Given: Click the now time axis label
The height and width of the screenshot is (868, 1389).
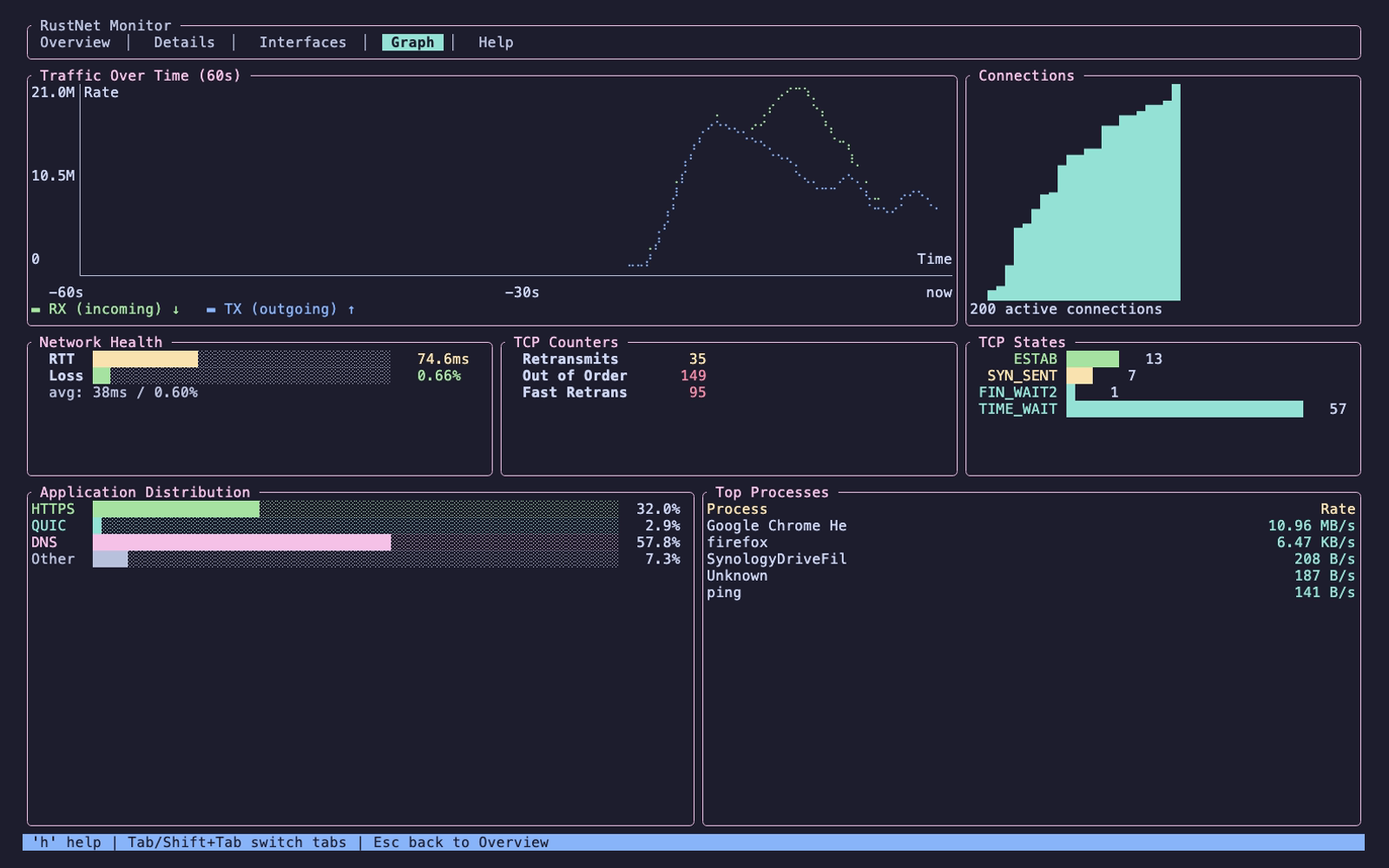Looking at the screenshot, I should point(938,293).
